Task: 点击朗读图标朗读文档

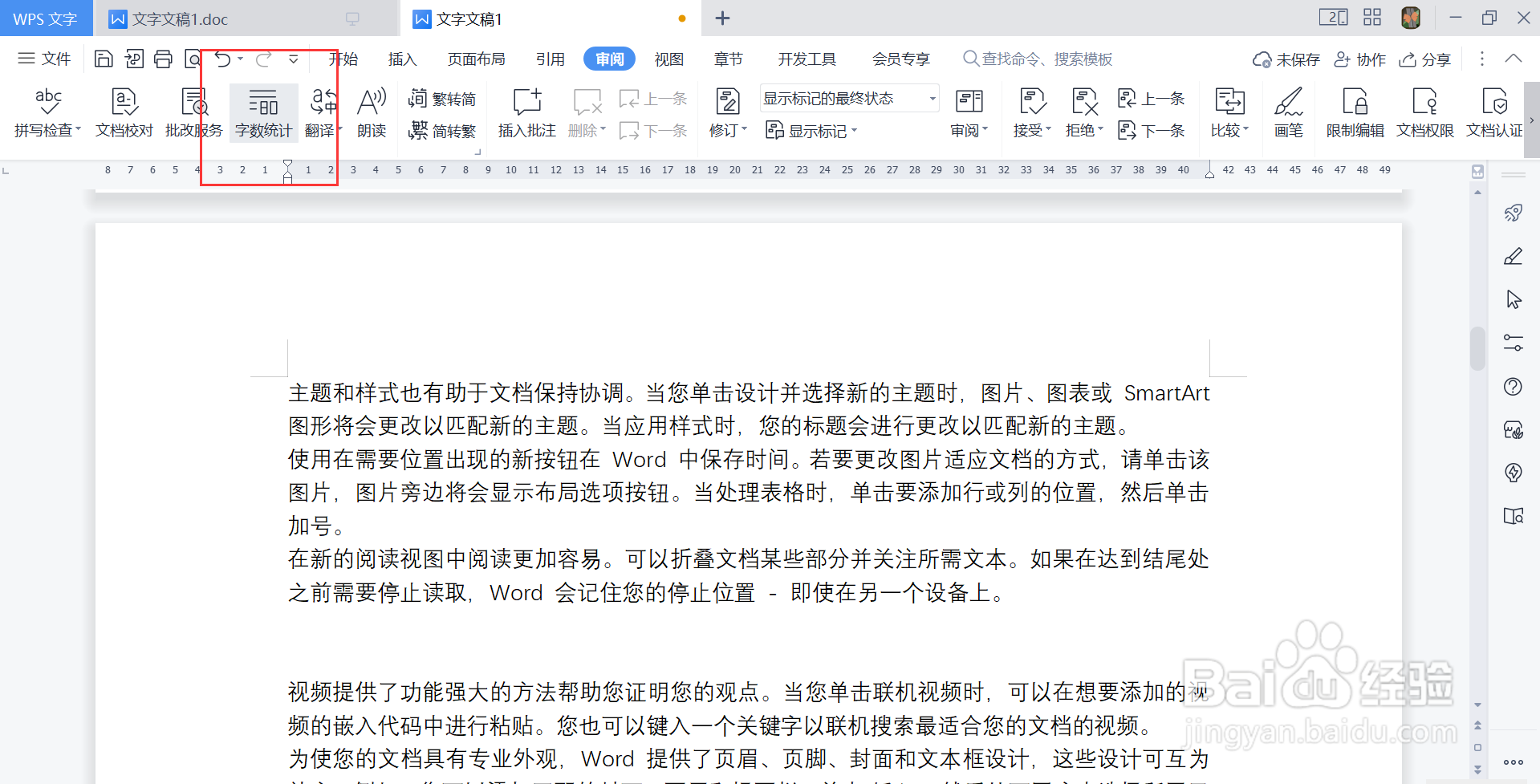Action: (371, 112)
